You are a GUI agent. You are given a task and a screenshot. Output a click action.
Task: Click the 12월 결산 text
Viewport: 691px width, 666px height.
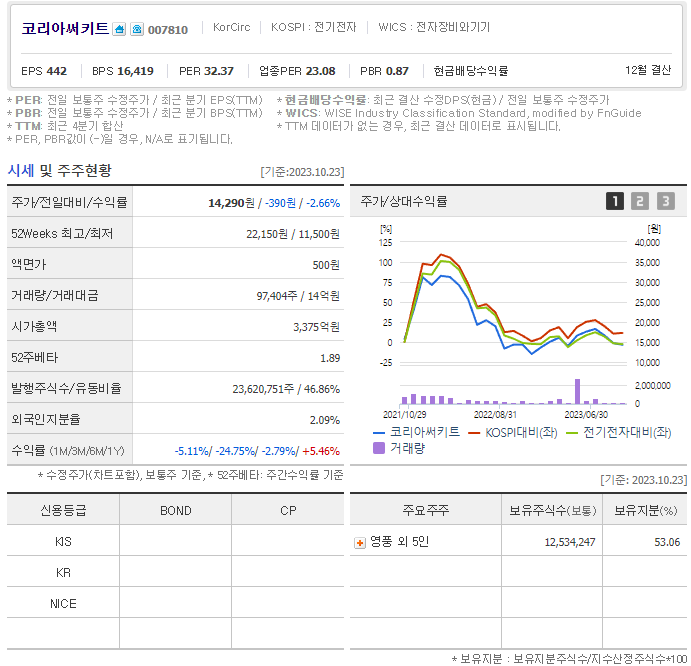648,70
